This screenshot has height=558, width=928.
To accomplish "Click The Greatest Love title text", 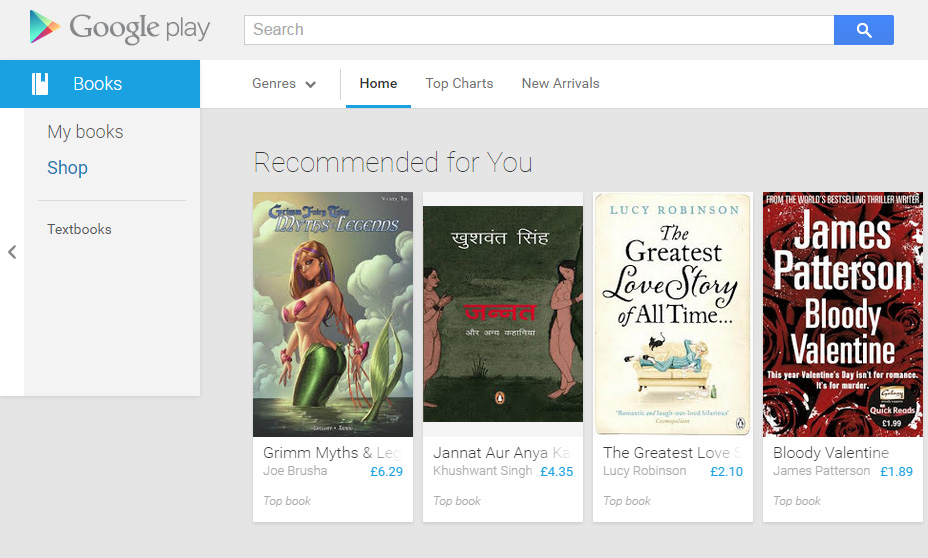I will [672, 453].
